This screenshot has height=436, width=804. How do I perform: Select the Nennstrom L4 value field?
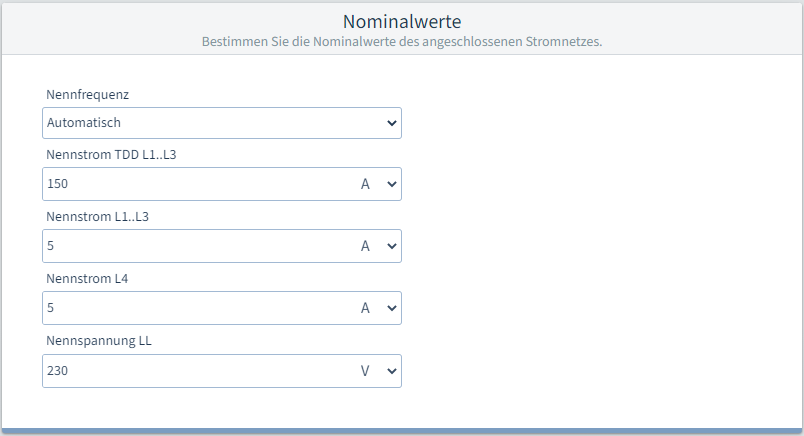click(x=195, y=308)
